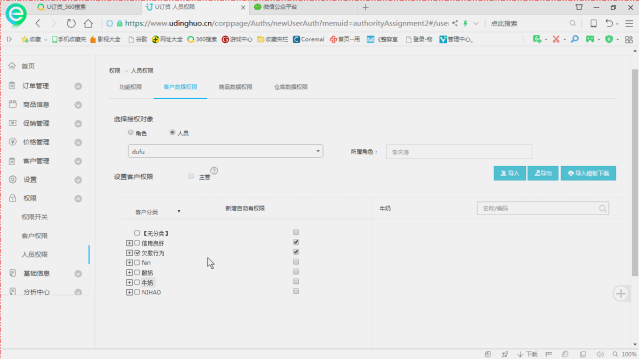Open the browser hamburger menu
640x360 pixels.
click(629, 23)
